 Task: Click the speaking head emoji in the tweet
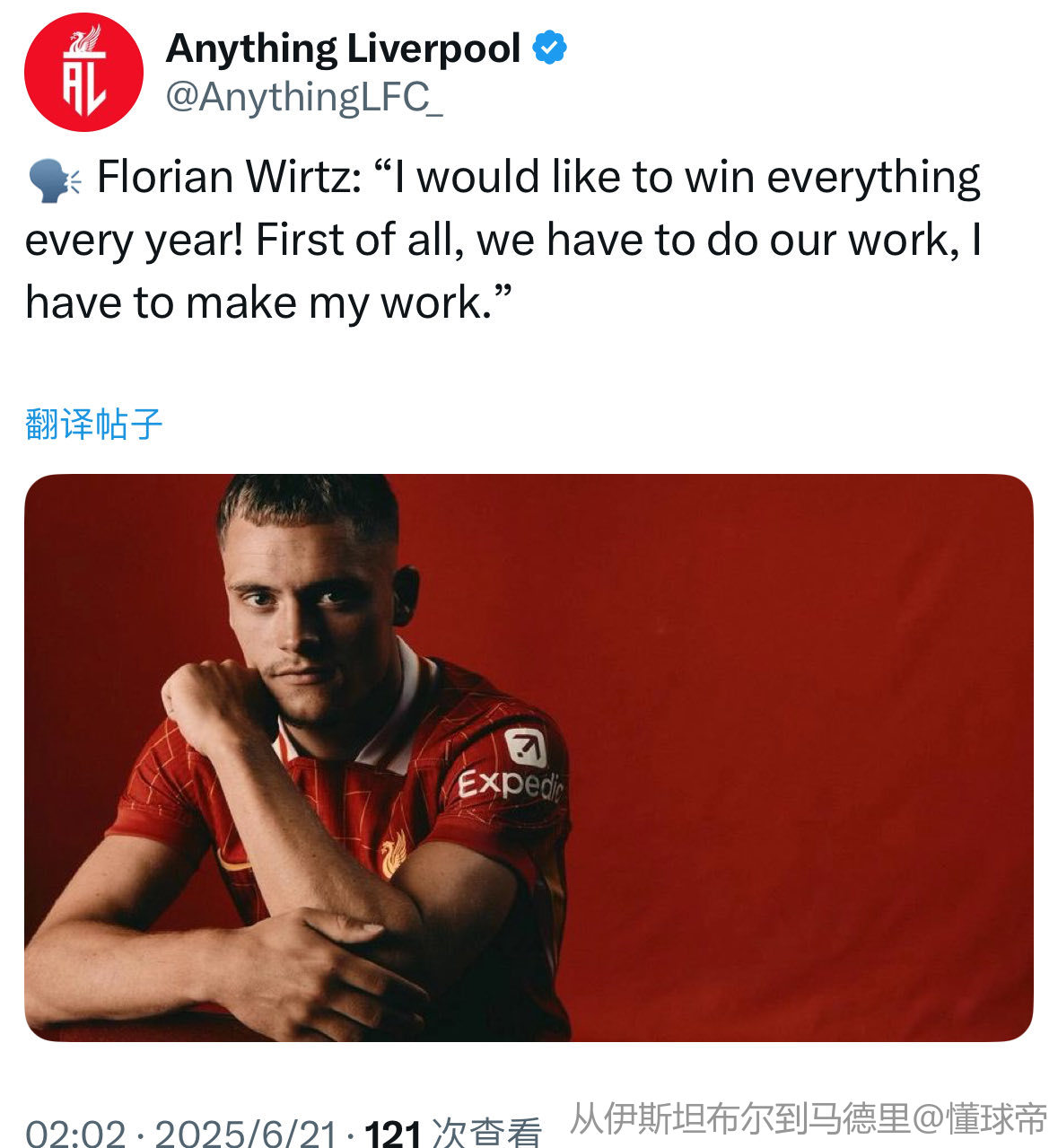54,179
